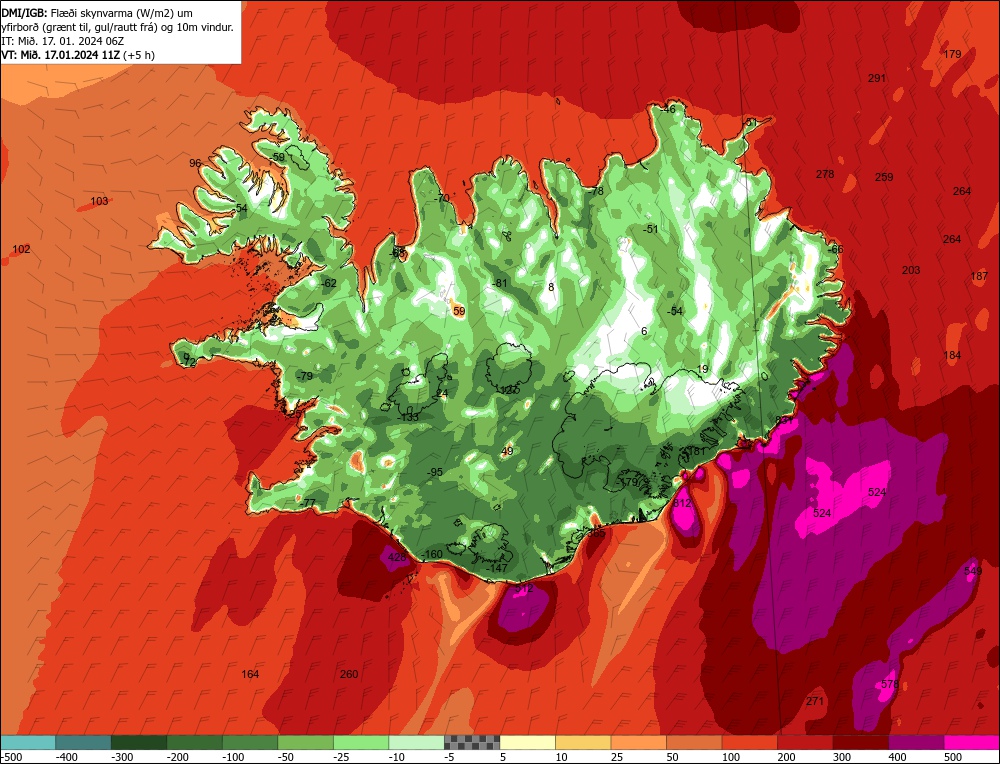Click the red 200 to 300 legend swatch
Image resolution: width=1000 pixels, height=764 pixels.
pos(805,742)
